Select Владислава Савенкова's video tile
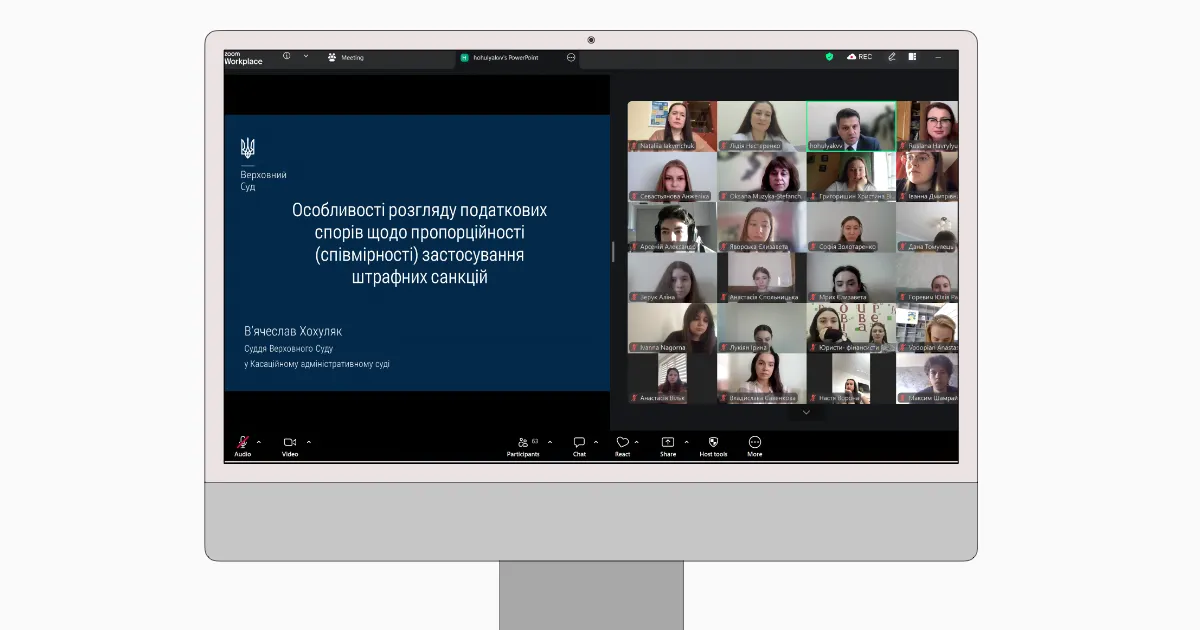The width and height of the screenshot is (1200, 630). click(761, 378)
